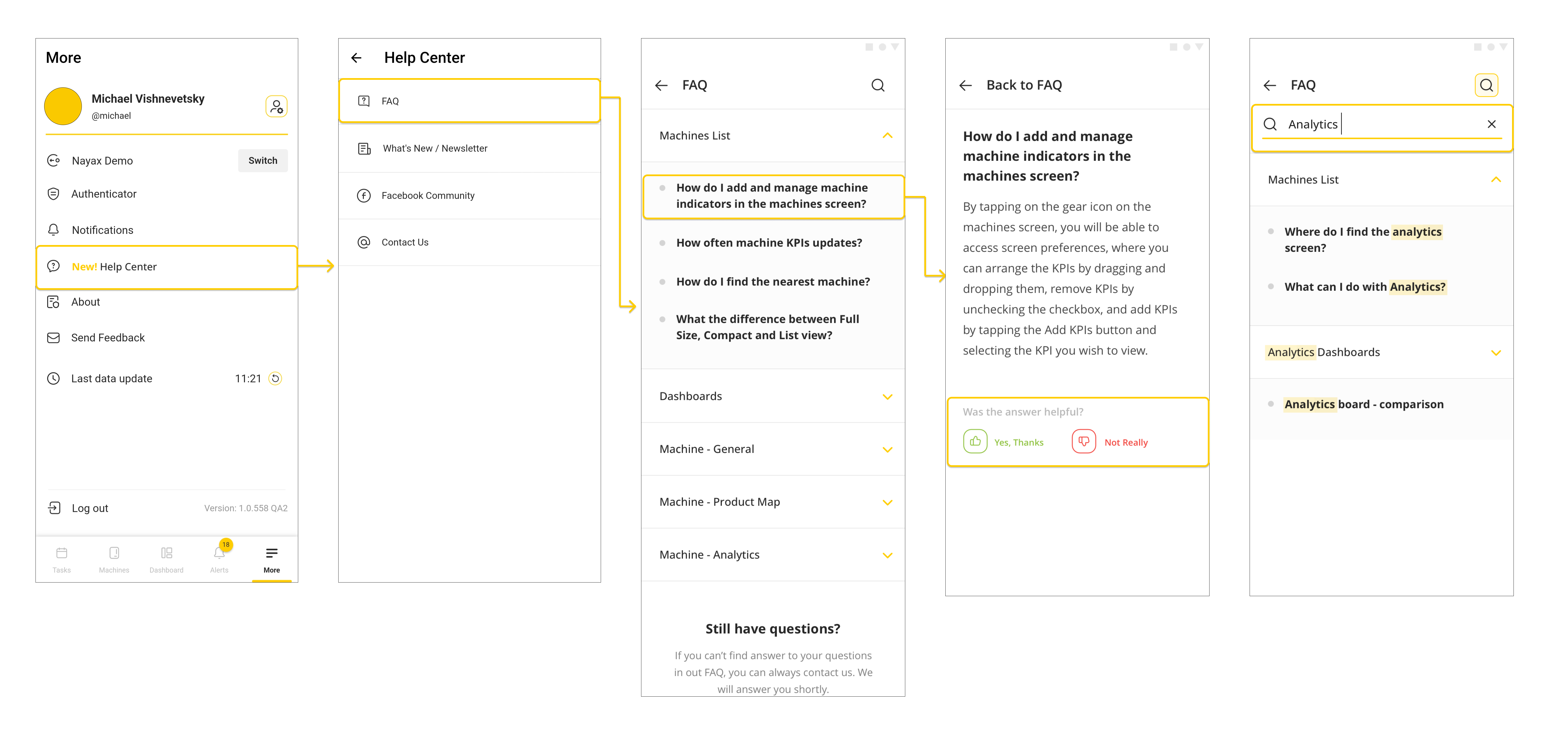Image resolution: width=1568 pixels, height=737 pixels.
Task: Click the Log out door icon
Action: point(54,508)
